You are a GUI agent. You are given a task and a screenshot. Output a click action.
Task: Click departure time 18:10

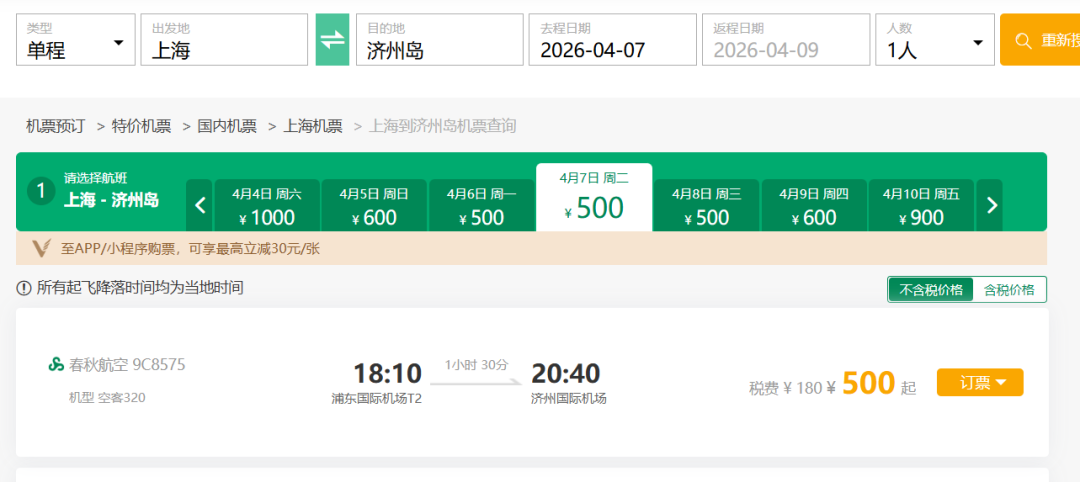[387, 374]
